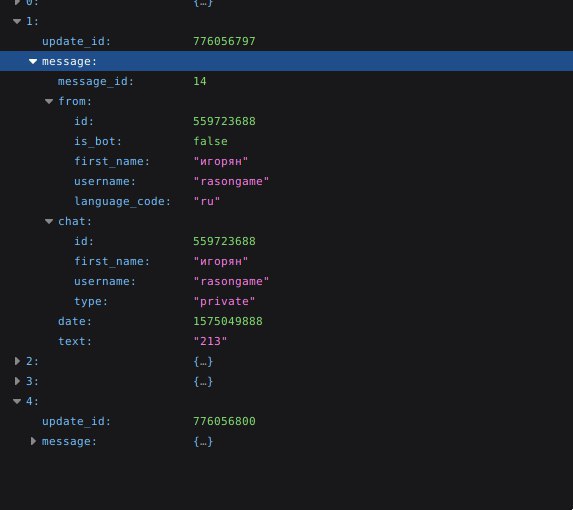
Task: Collapse the chat object
Action: pos(49,221)
